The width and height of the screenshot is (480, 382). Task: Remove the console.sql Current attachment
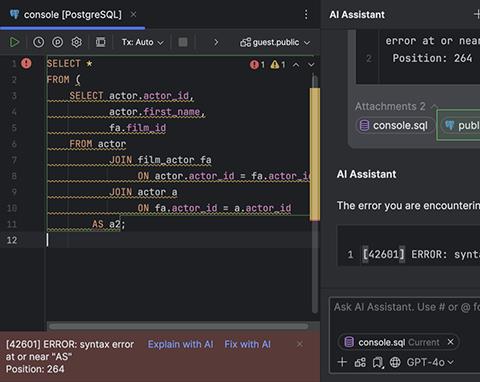point(450,342)
